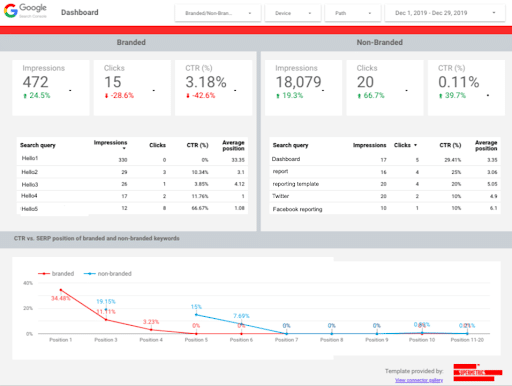Image resolution: width=512 pixels, height=386 pixels.
Task: Click the 34.48% branded data point at Position 1
Action: pyautogui.click(x=61, y=290)
